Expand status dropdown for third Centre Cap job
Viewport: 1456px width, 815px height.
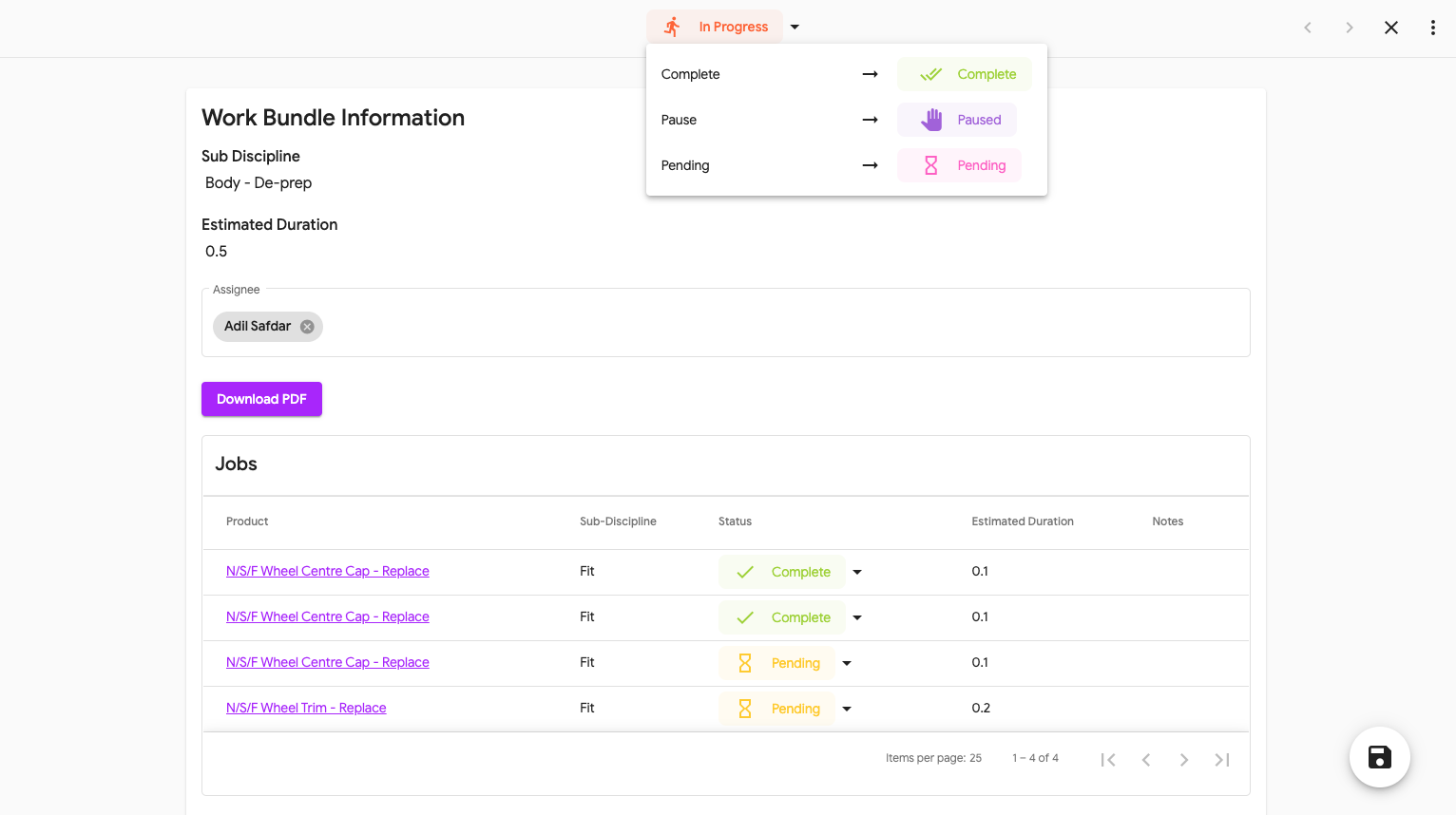coord(847,663)
